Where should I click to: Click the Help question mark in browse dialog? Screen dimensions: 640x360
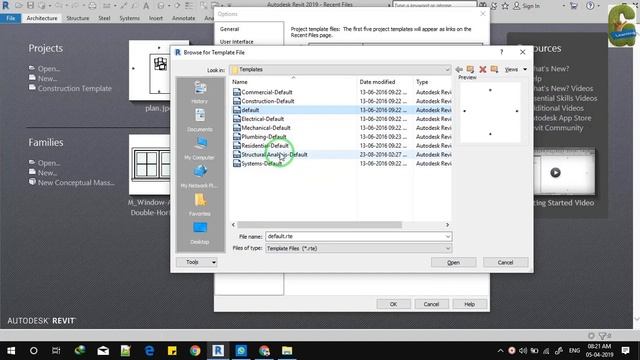(x=502, y=52)
